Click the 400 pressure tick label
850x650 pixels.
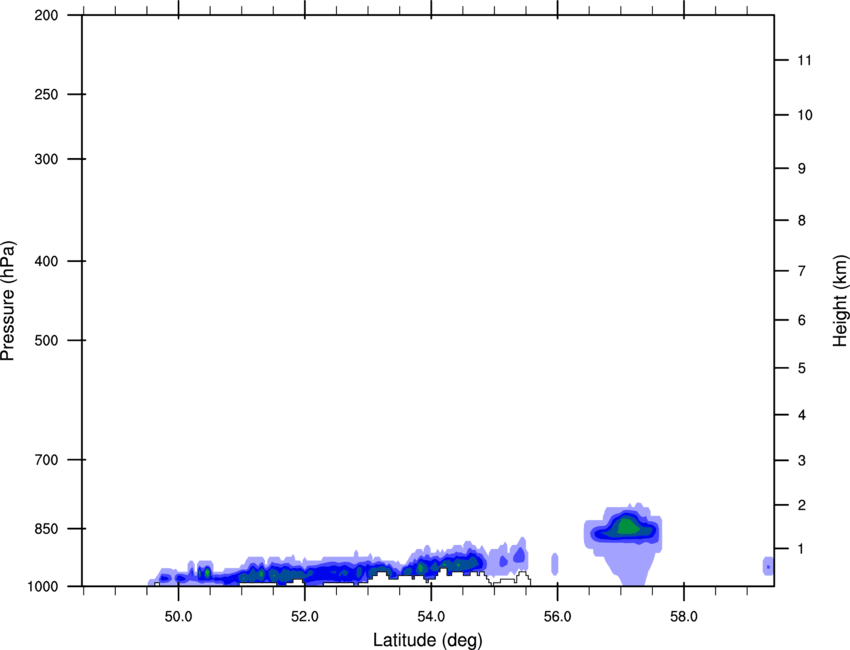(x=46, y=261)
